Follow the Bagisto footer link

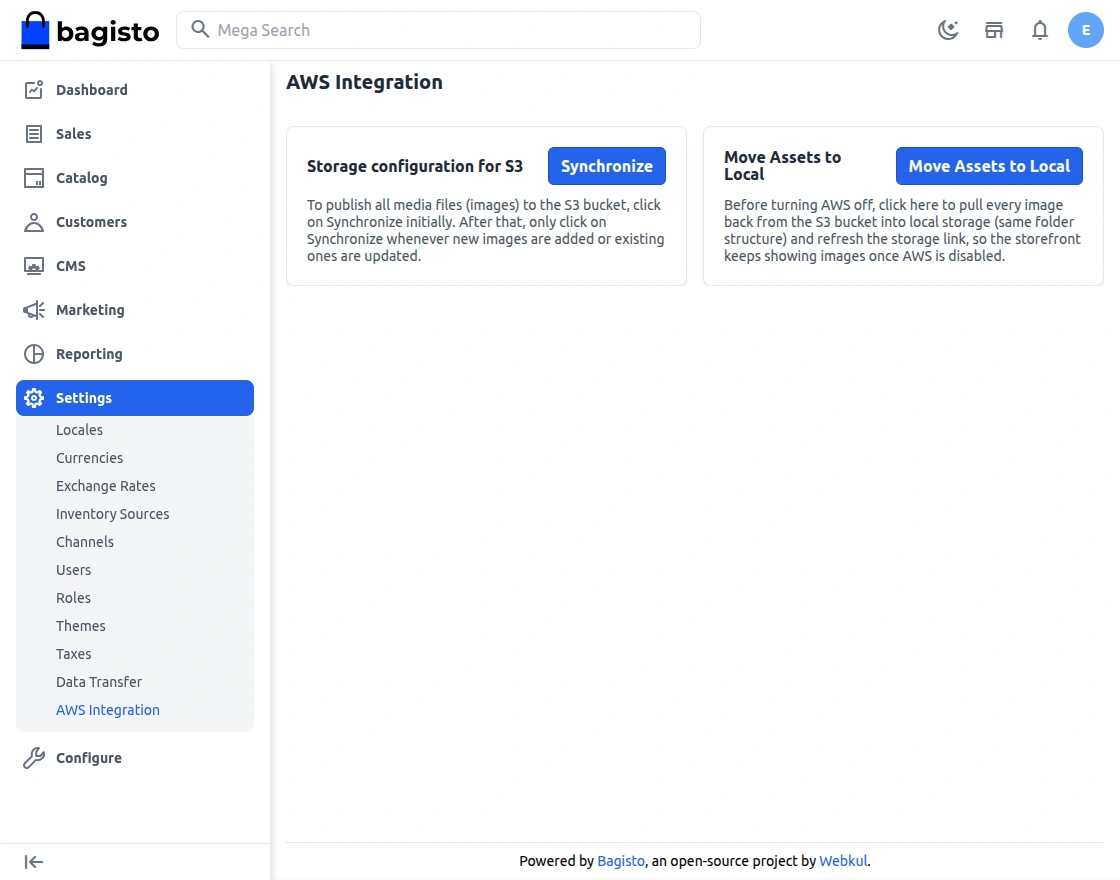(621, 861)
